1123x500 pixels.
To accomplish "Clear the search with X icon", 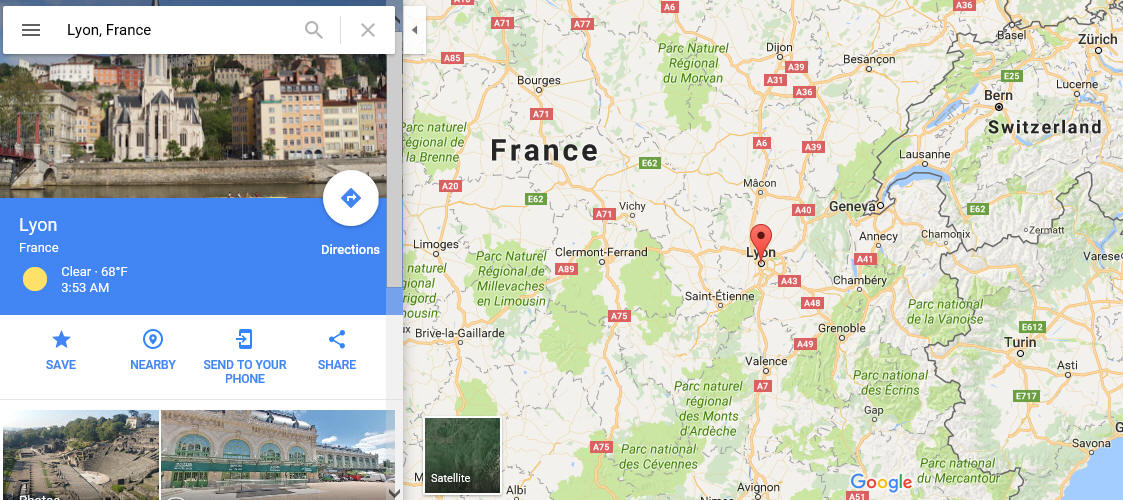I will (x=367, y=30).
